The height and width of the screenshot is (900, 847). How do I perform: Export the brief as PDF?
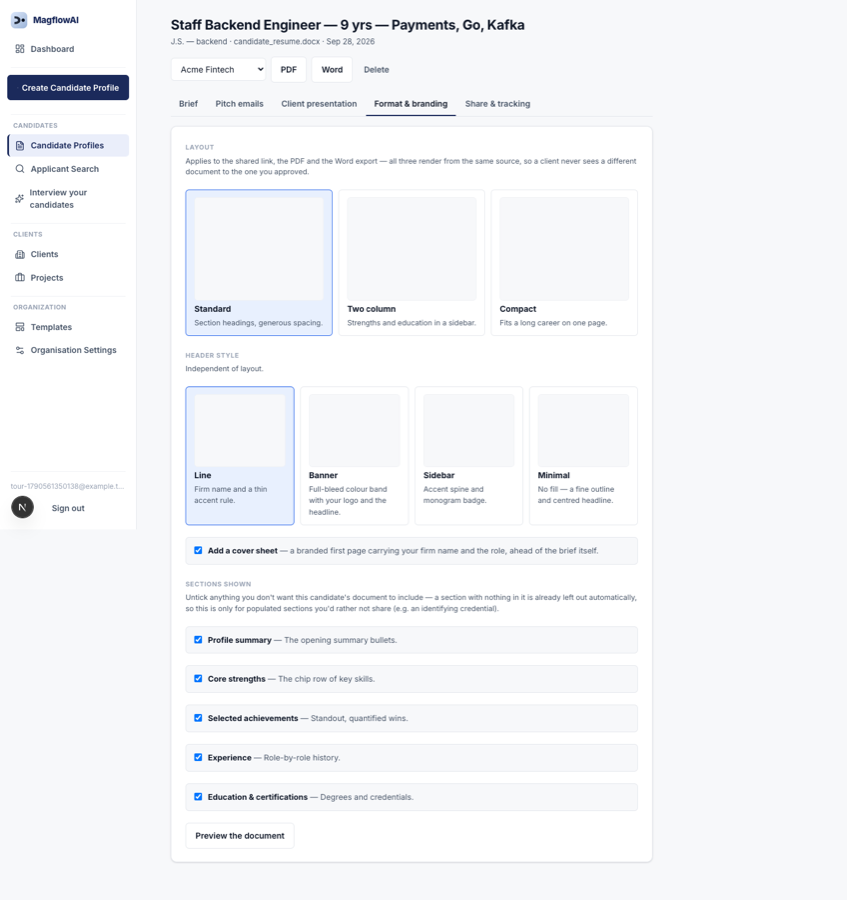(x=289, y=69)
